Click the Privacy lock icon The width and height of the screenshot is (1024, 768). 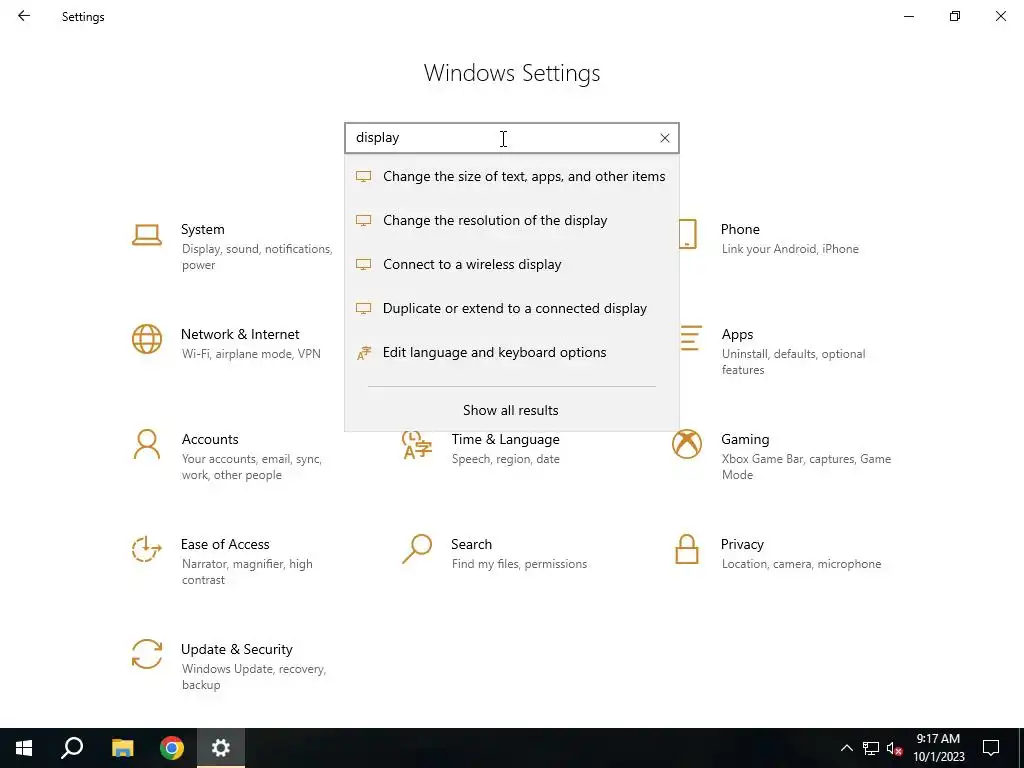(x=686, y=549)
